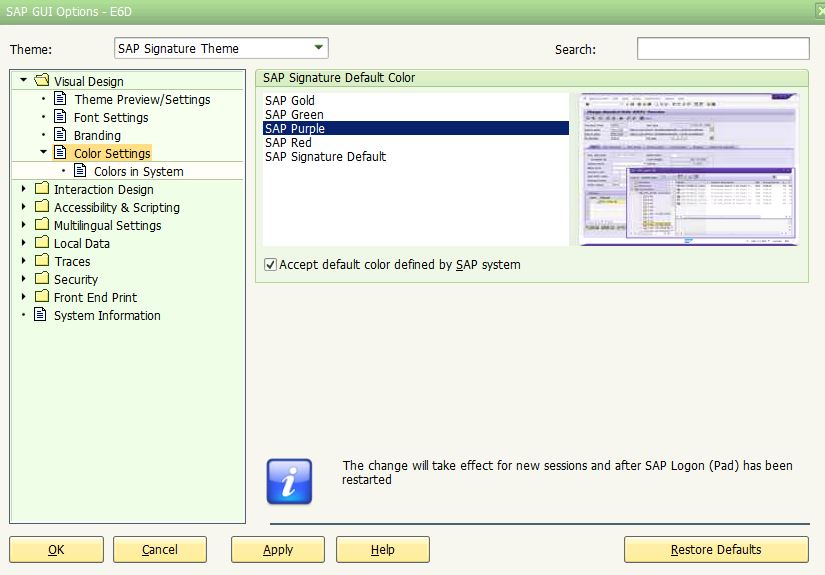
Task: Select System Information tree item
Action: 107,315
